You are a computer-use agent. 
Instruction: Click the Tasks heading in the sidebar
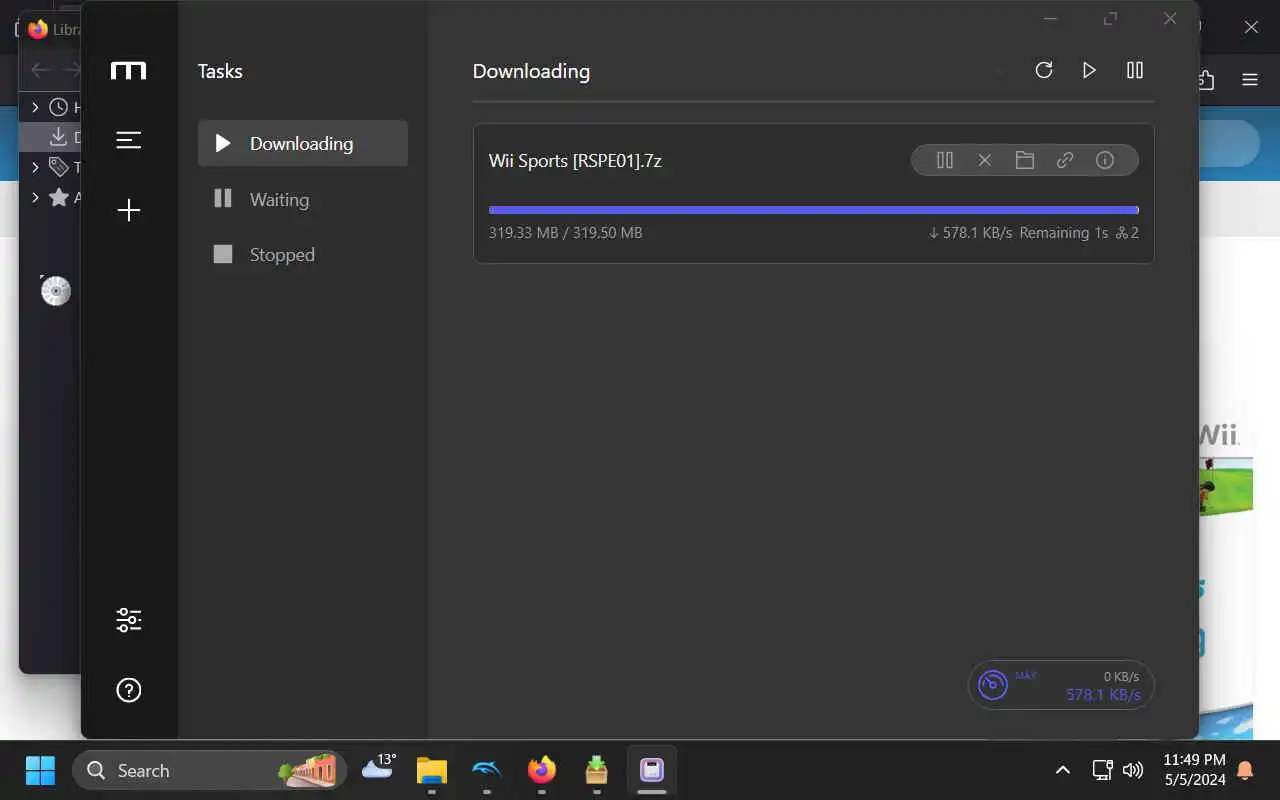click(x=220, y=71)
